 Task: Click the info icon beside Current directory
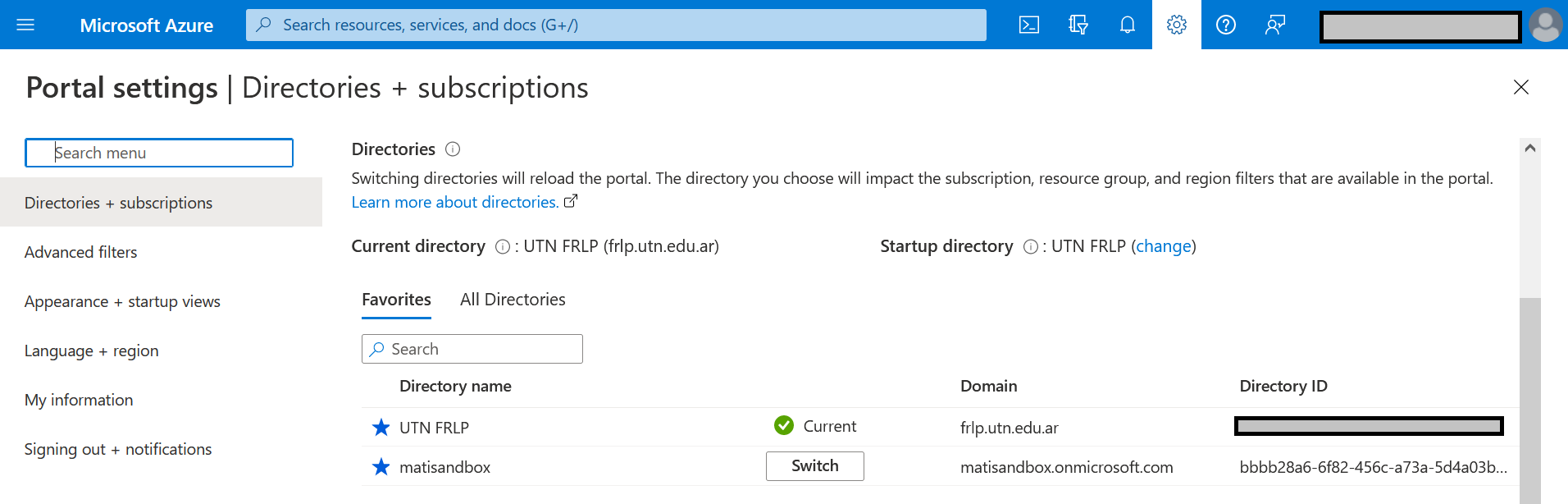pyautogui.click(x=503, y=247)
